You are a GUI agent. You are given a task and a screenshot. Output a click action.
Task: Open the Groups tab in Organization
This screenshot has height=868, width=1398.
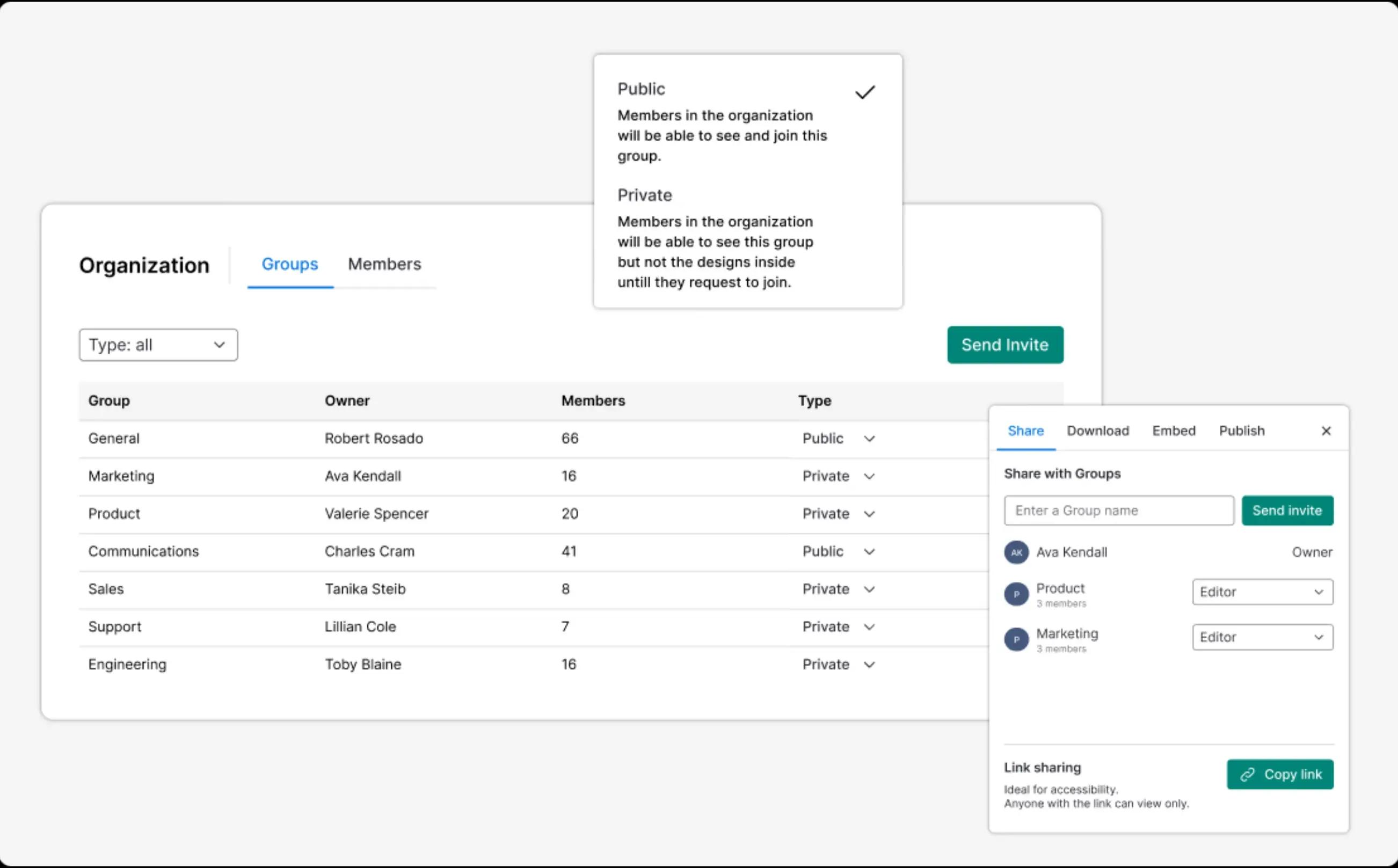(x=290, y=264)
